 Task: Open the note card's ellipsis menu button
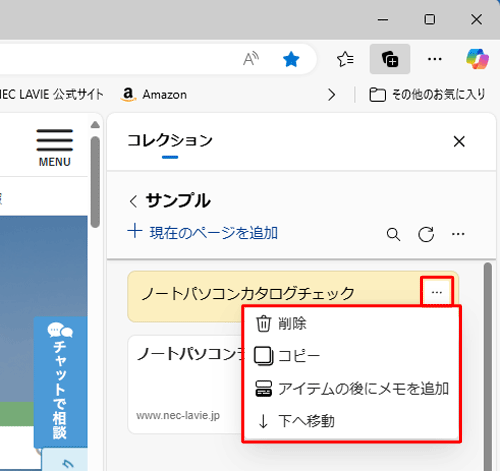[x=437, y=292]
